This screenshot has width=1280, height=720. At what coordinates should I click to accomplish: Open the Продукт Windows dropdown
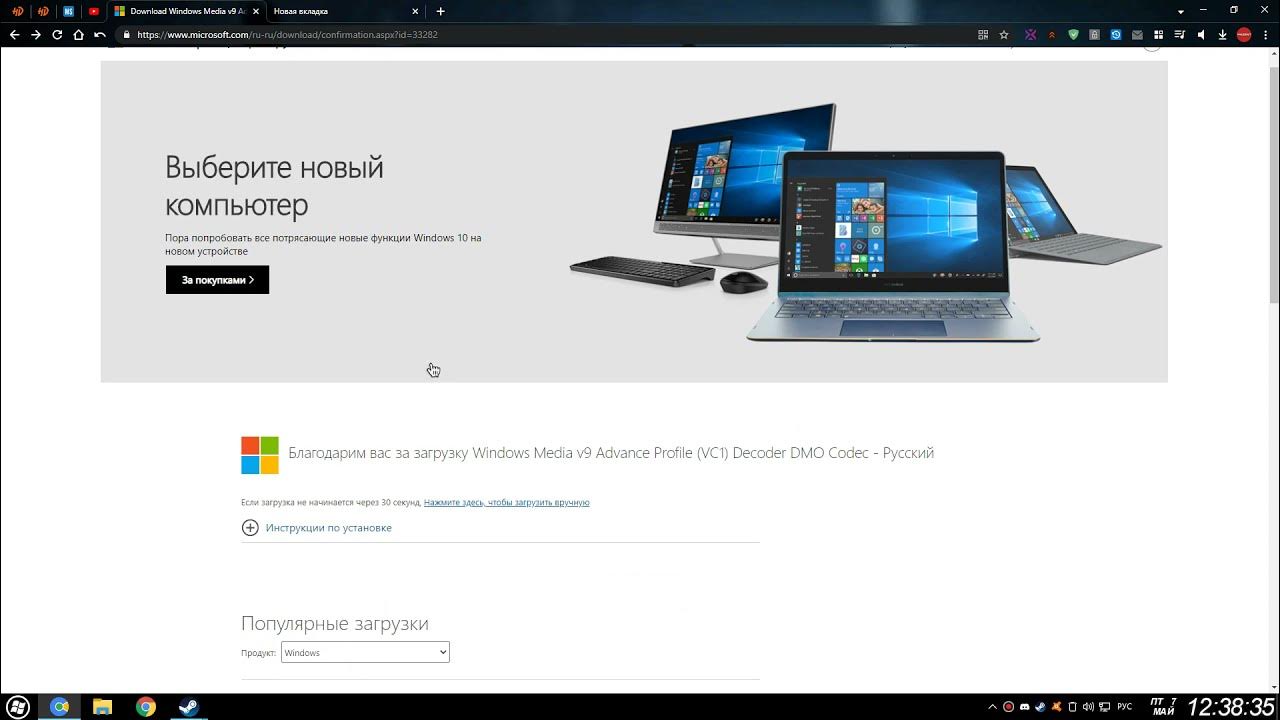[x=365, y=652]
